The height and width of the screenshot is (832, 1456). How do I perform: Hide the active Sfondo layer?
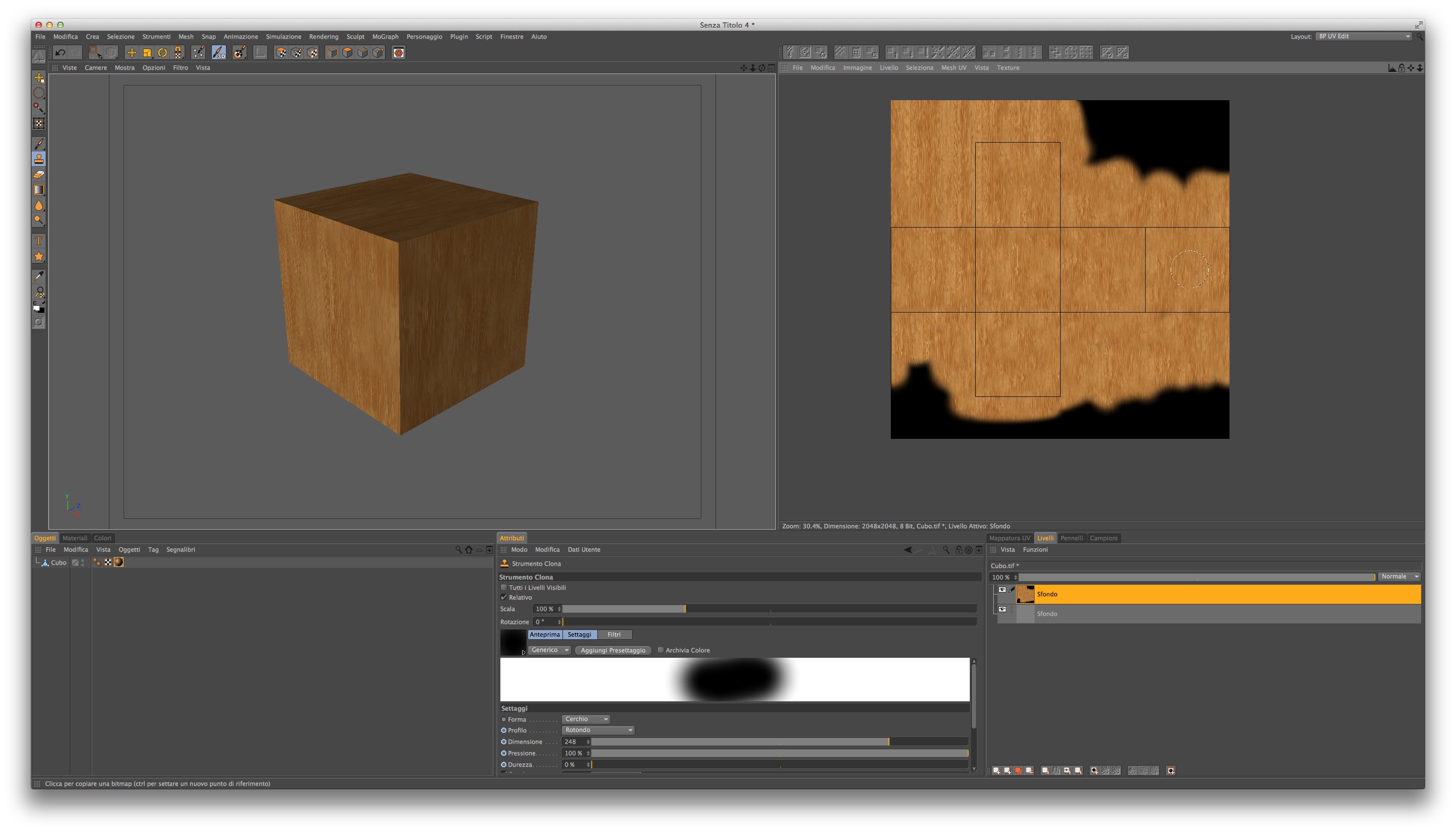1002,590
